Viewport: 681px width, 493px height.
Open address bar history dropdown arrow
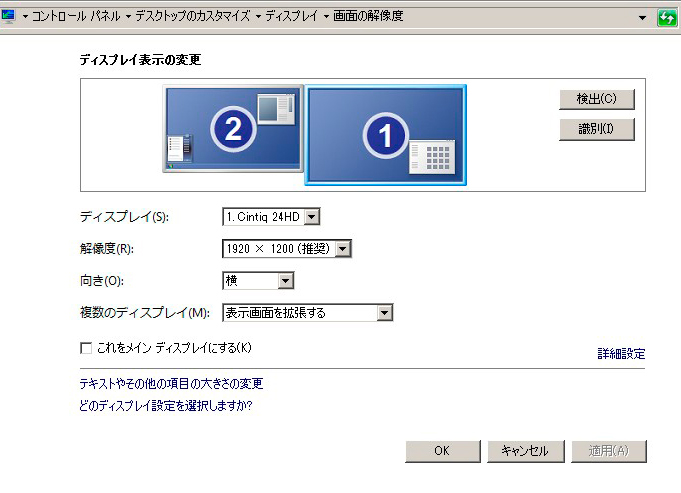[x=642, y=18]
